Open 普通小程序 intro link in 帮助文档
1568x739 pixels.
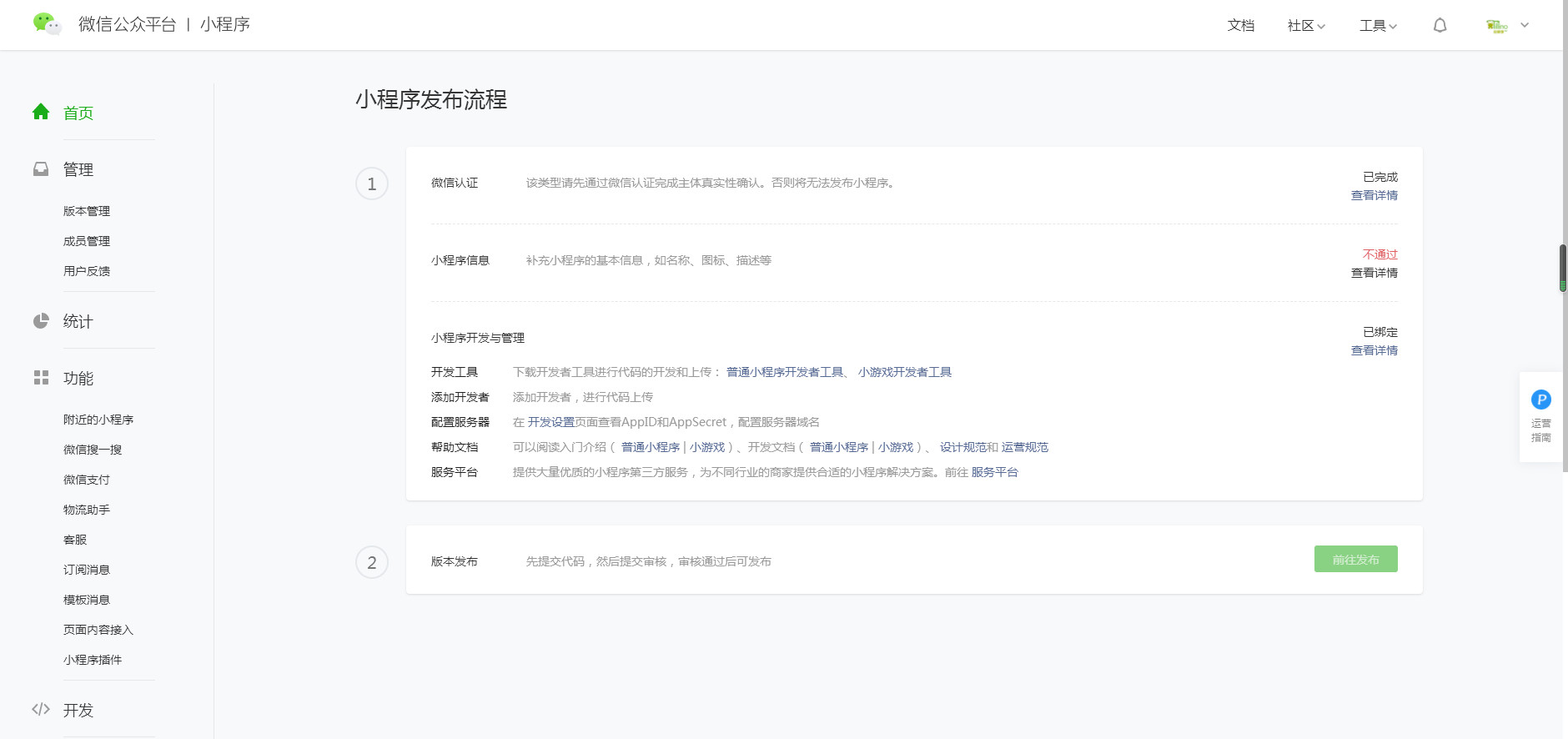point(651,447)
